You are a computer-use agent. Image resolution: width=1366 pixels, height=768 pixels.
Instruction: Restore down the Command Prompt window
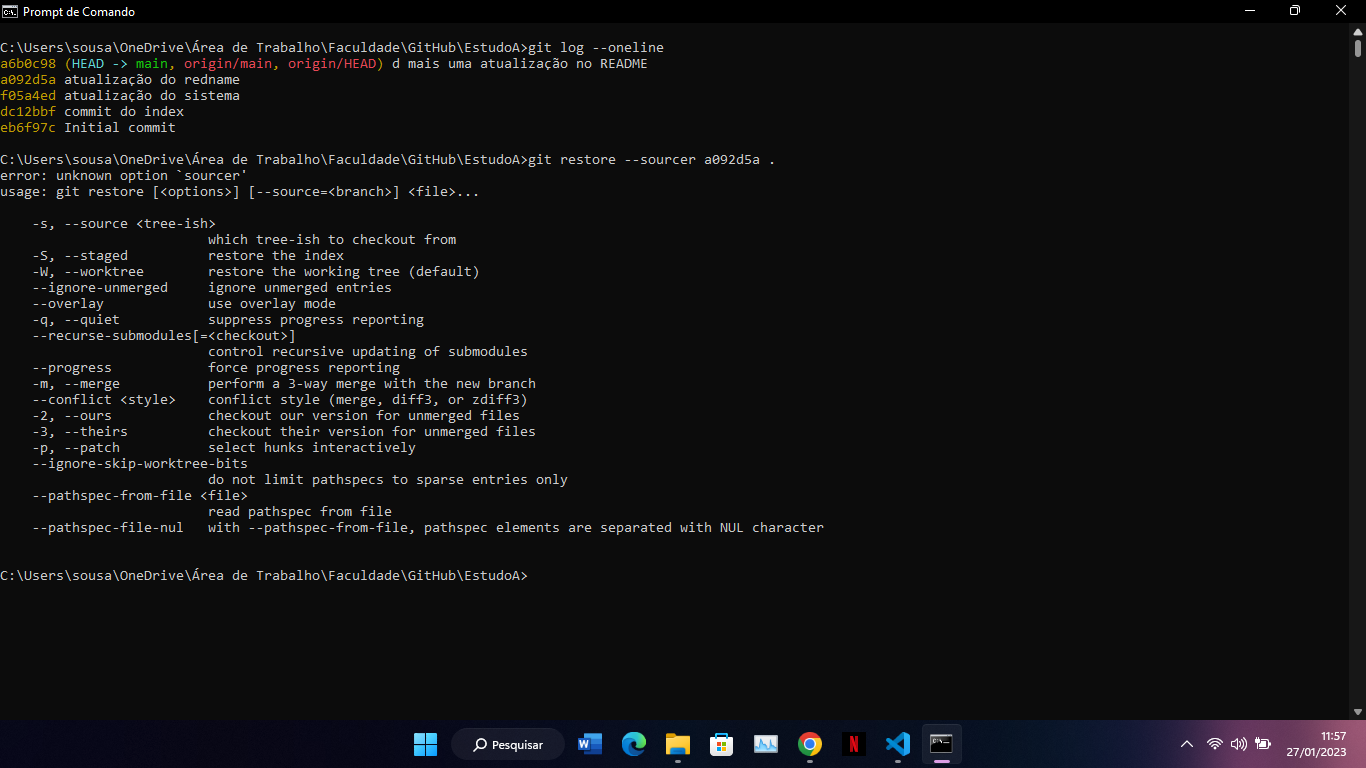[x=1295, y=11]
